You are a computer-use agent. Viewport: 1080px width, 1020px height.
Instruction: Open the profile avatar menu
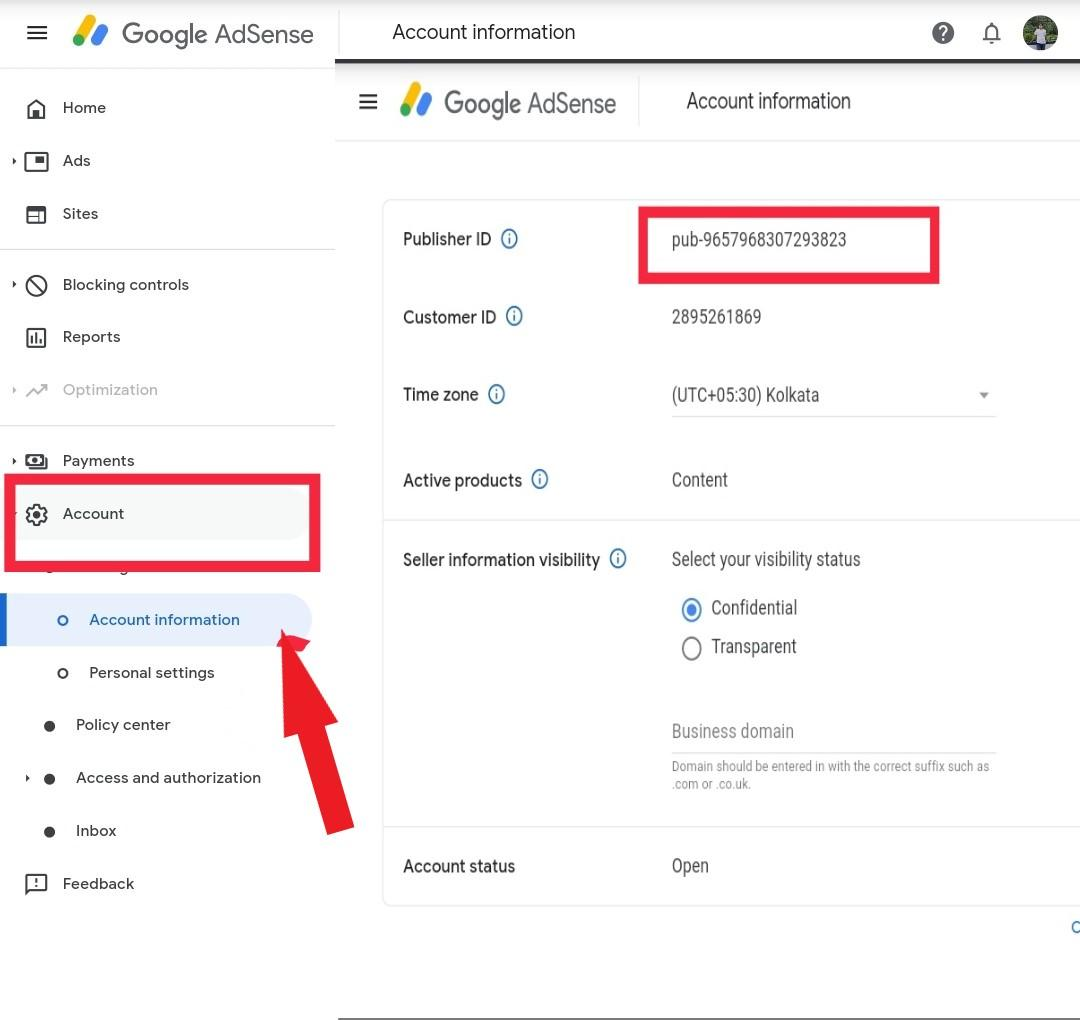(x=1040, y=32)
